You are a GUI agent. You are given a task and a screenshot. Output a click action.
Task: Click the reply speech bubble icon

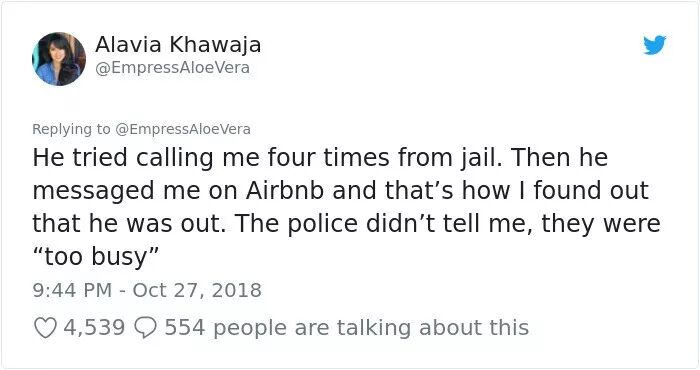tap(146, 328)
